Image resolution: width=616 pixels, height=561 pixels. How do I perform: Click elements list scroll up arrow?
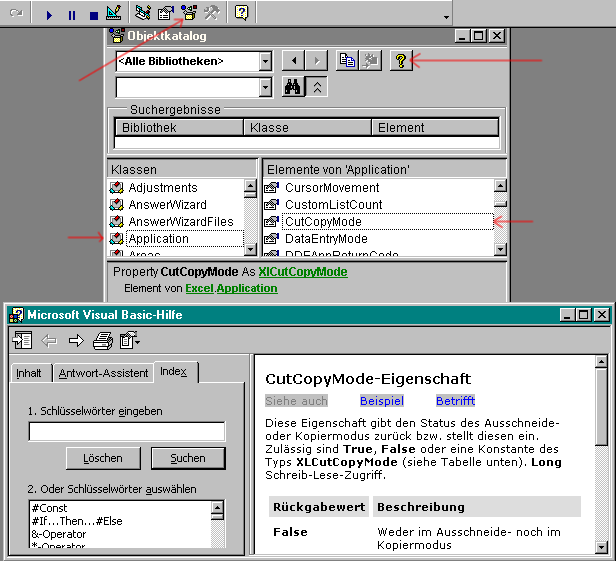click(x=500, y=185)
